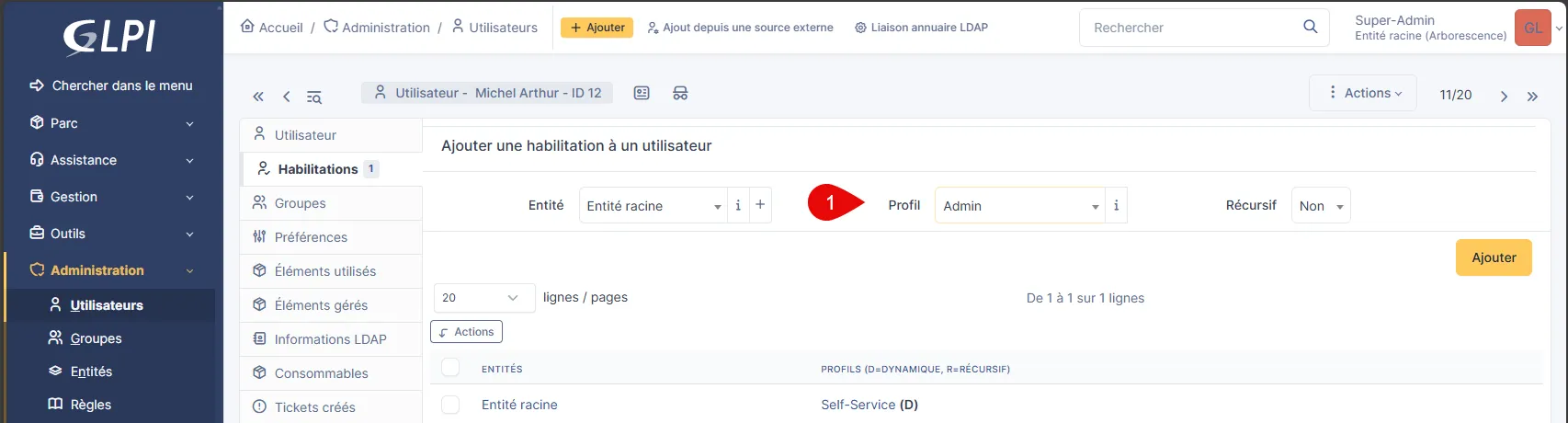Go to next user record
1568x423 pixels.
click(x=1504, y=96)
